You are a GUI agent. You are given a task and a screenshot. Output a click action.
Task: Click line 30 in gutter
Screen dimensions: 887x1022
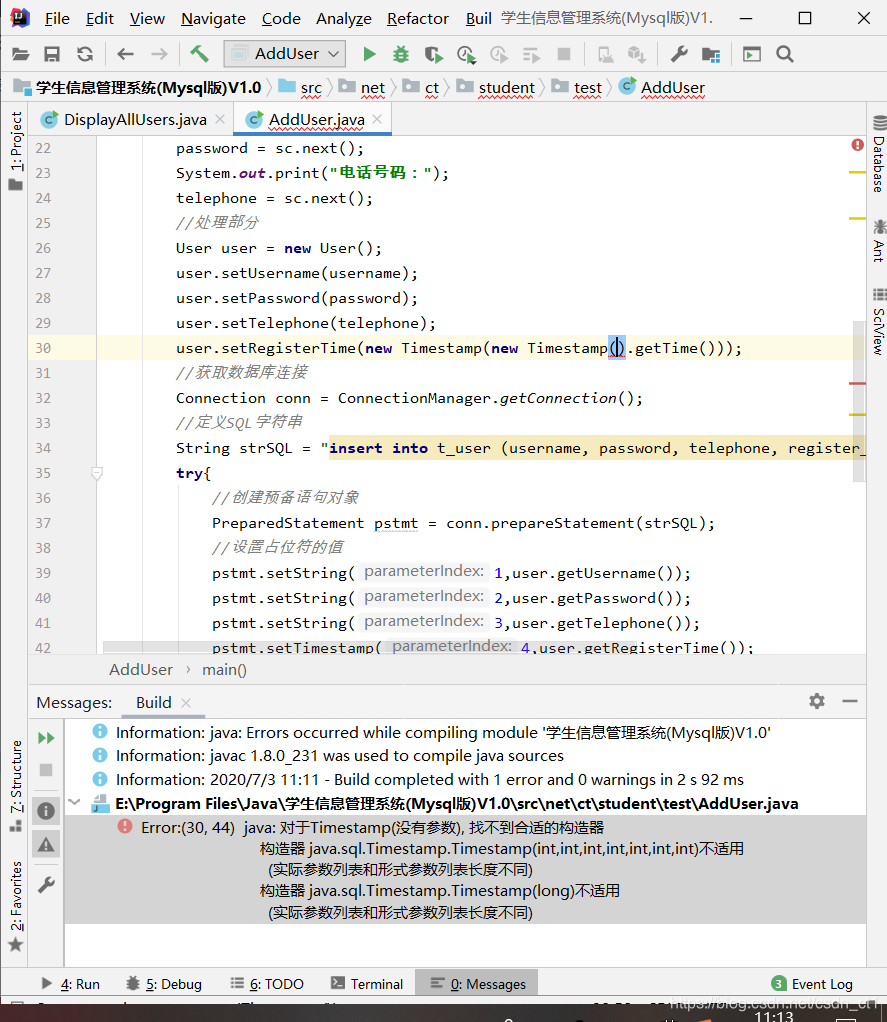point(43,348)
